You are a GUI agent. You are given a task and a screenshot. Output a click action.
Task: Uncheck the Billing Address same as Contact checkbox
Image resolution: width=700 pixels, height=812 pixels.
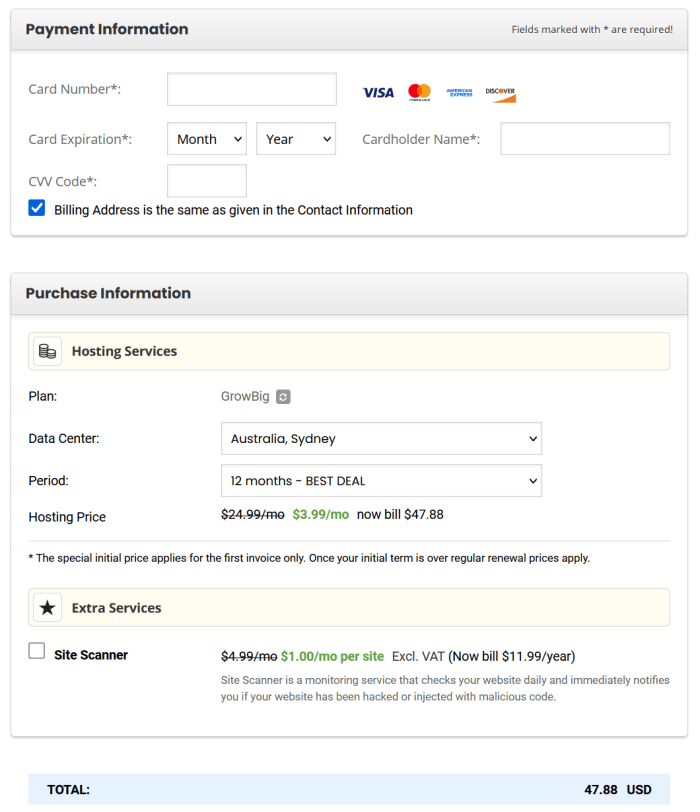[x=37, y=209]
